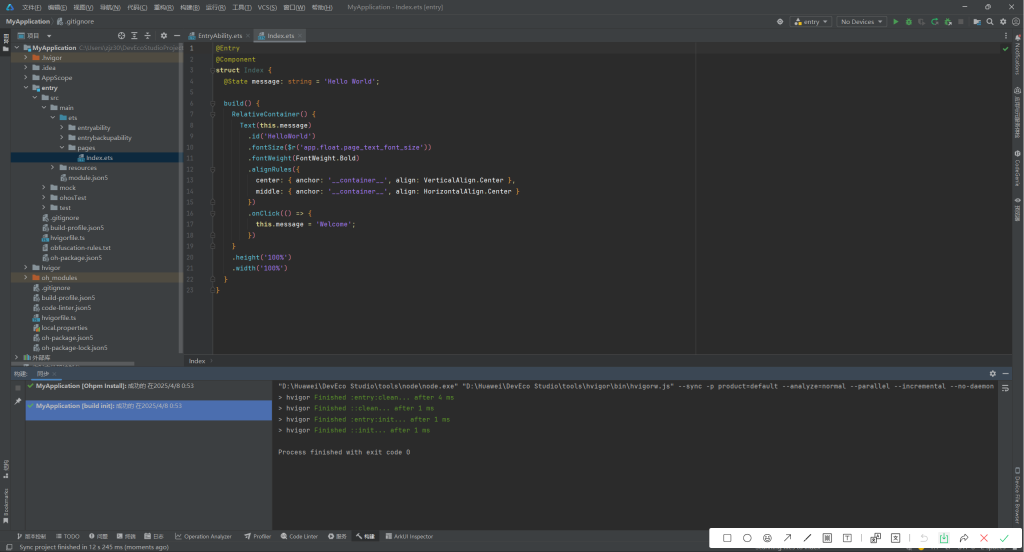The height and width of the screenshot is (552, 1024).
Task: Open IDE settings gear in top toolbar
Action: pos(1001,21)
